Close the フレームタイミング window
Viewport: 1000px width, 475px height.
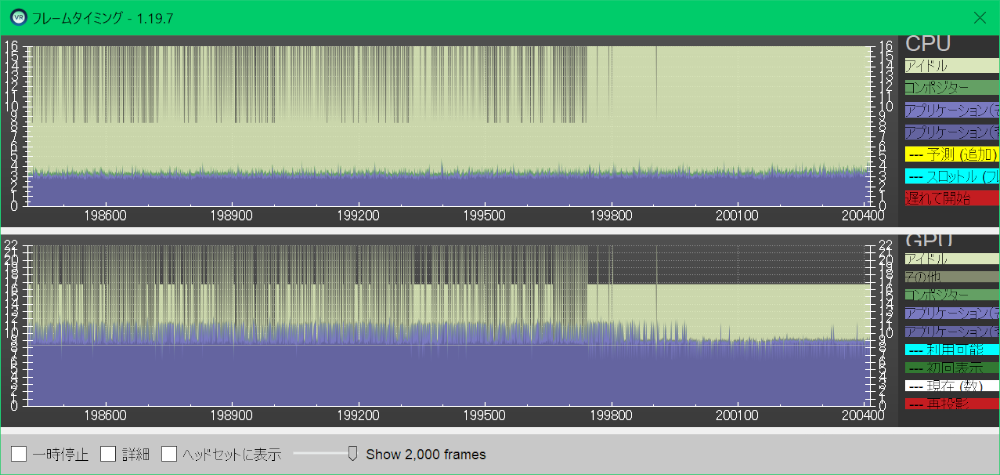979,17
